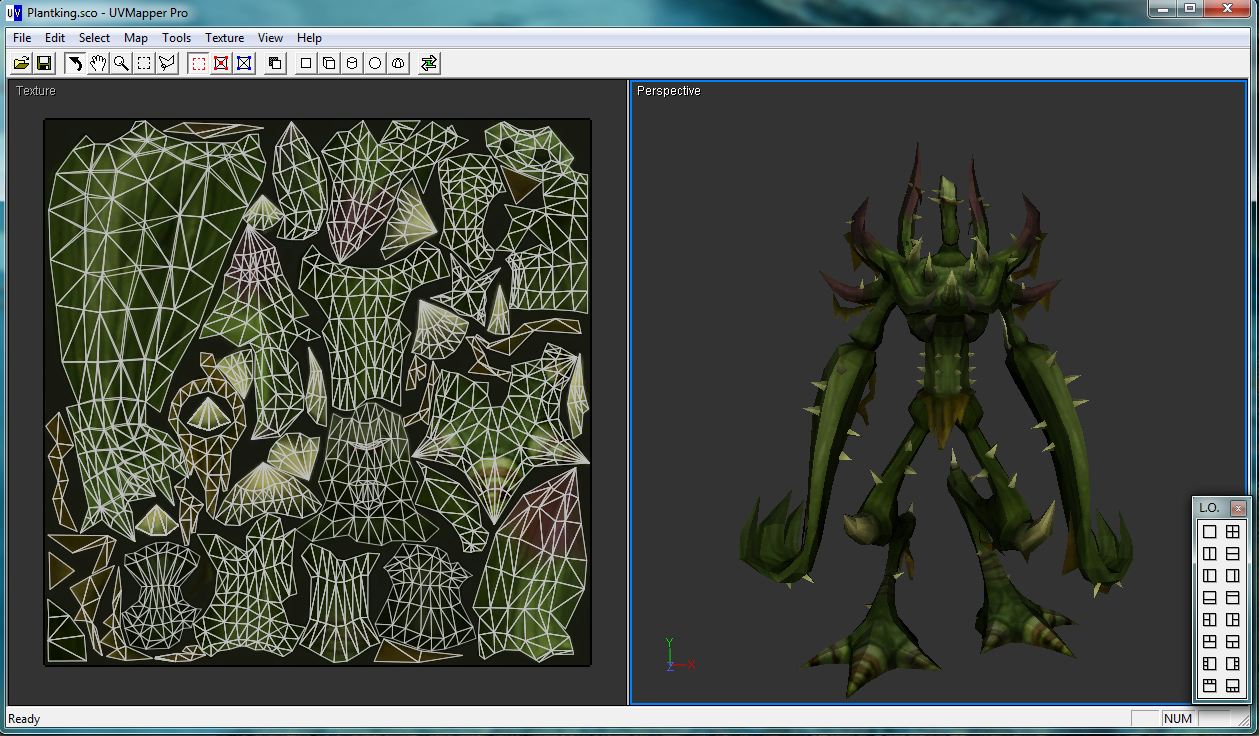
Task: Choose the box mapping cube icon
Action: pos(330,63)
